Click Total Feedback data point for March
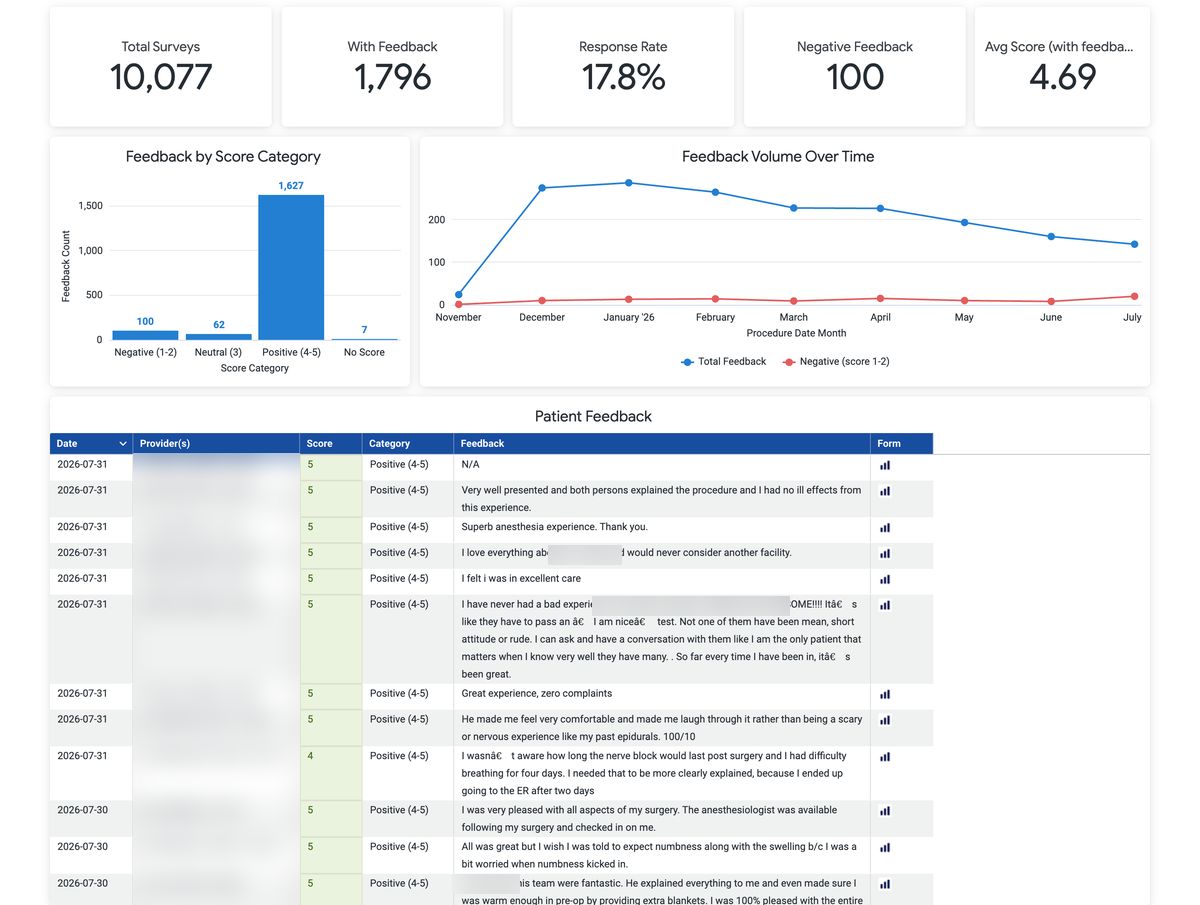This screenshot has width=1200, height=905. click(x=794, y=208)
